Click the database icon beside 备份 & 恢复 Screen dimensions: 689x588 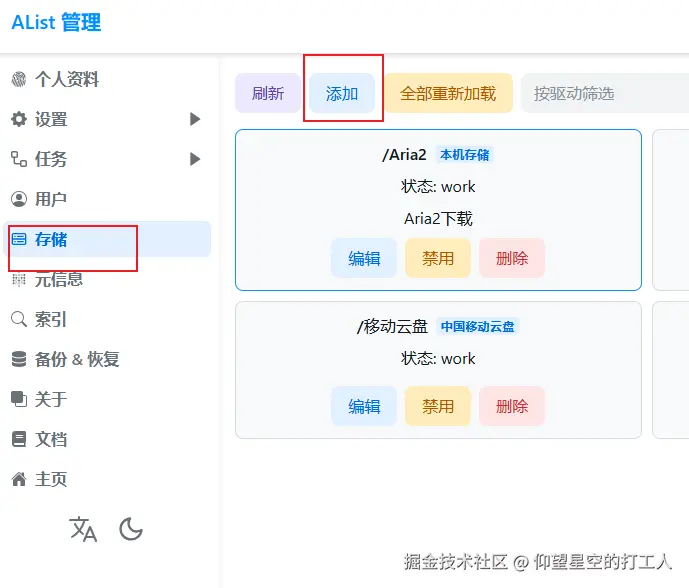coord(19,360)
